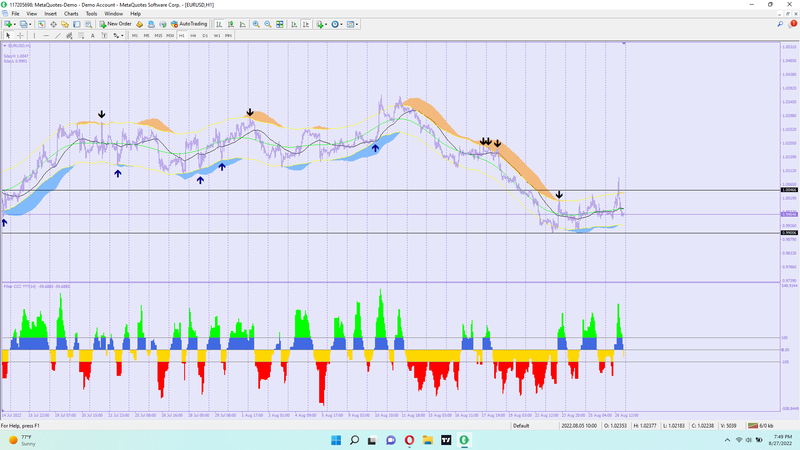Viewport: 800px width, 450px height.
Task: Select the crosshair tool
Action: click(x=20, y=35)
